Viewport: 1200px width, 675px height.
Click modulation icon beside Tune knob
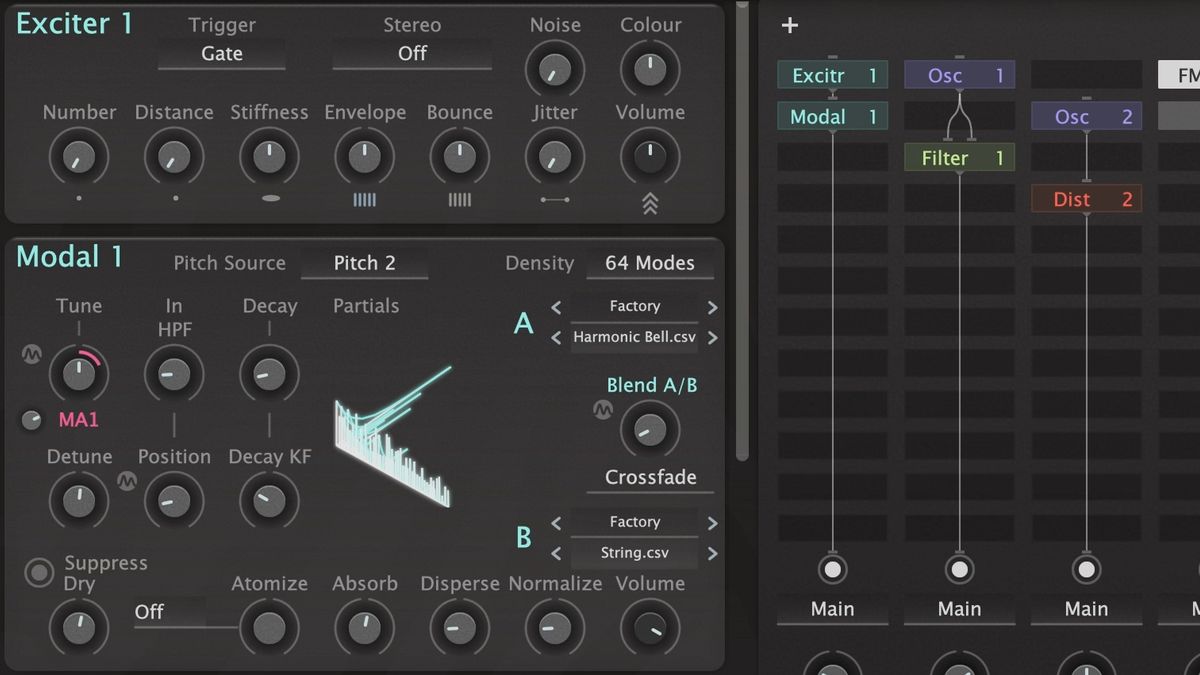pos(32,354)
